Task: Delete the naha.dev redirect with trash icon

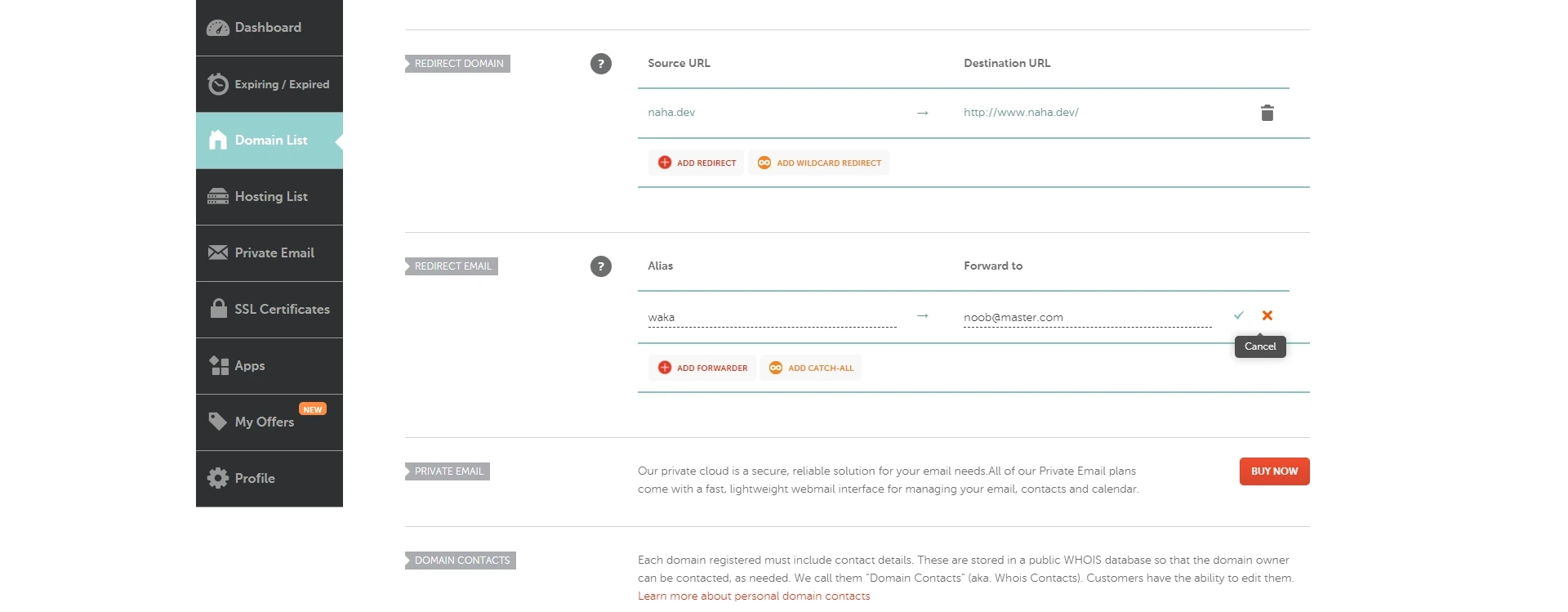Action: 1267,113
